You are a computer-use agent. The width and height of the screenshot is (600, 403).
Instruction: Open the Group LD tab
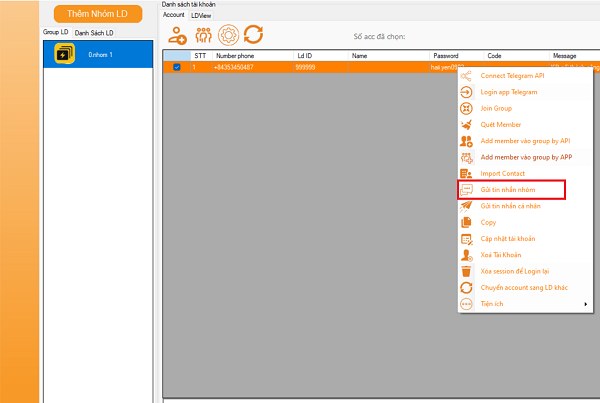tap(56, 32)
